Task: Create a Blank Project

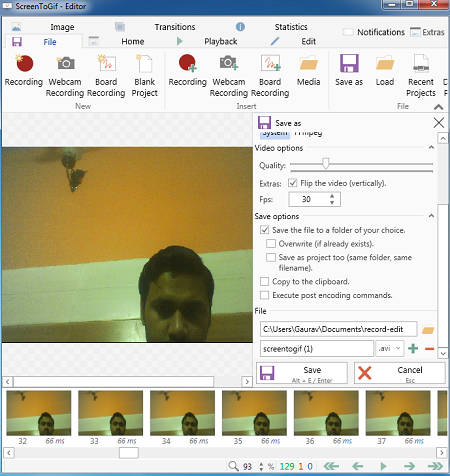Action: [x=144, y=76]
